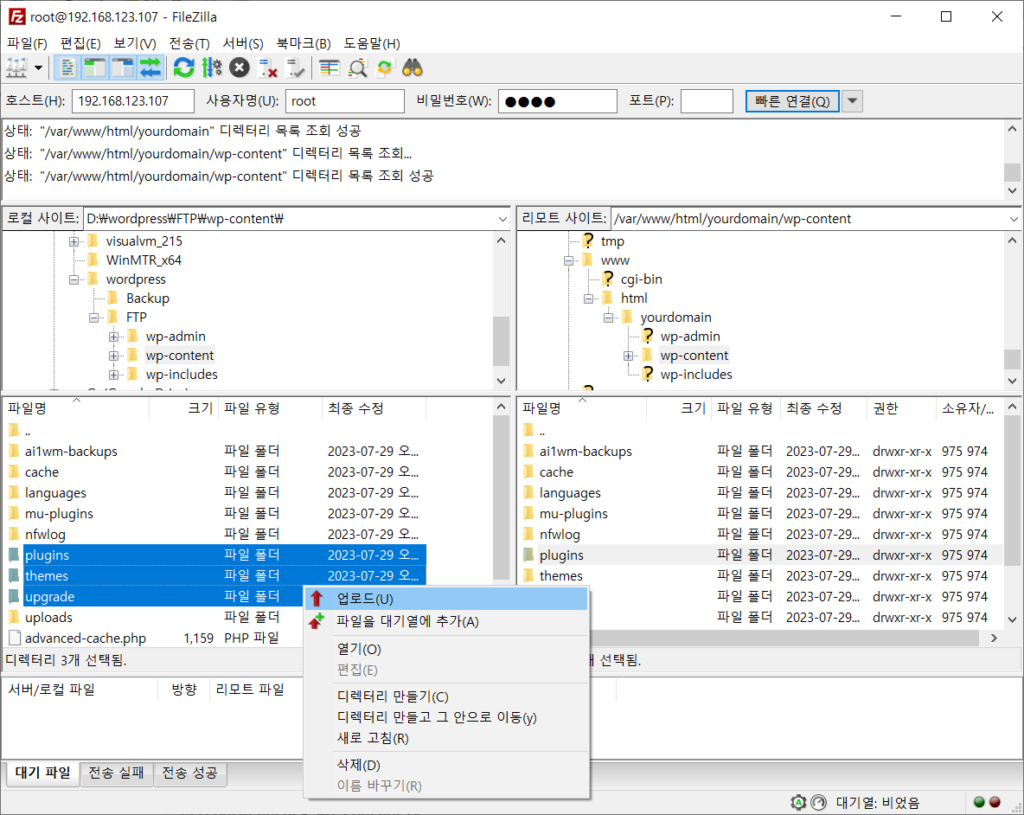1024x815 pixels.
Task: Reconnect to the last server
Action: coord(295,68)
